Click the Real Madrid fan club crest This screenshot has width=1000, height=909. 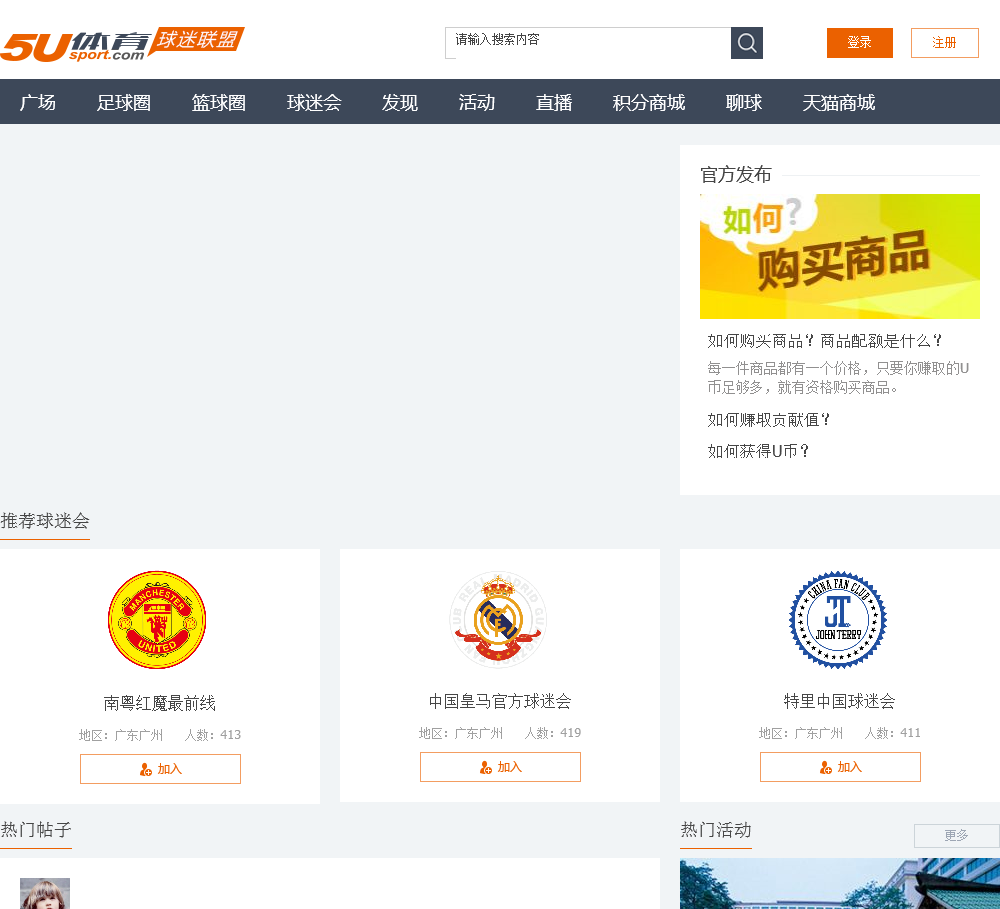pos(498,619)
